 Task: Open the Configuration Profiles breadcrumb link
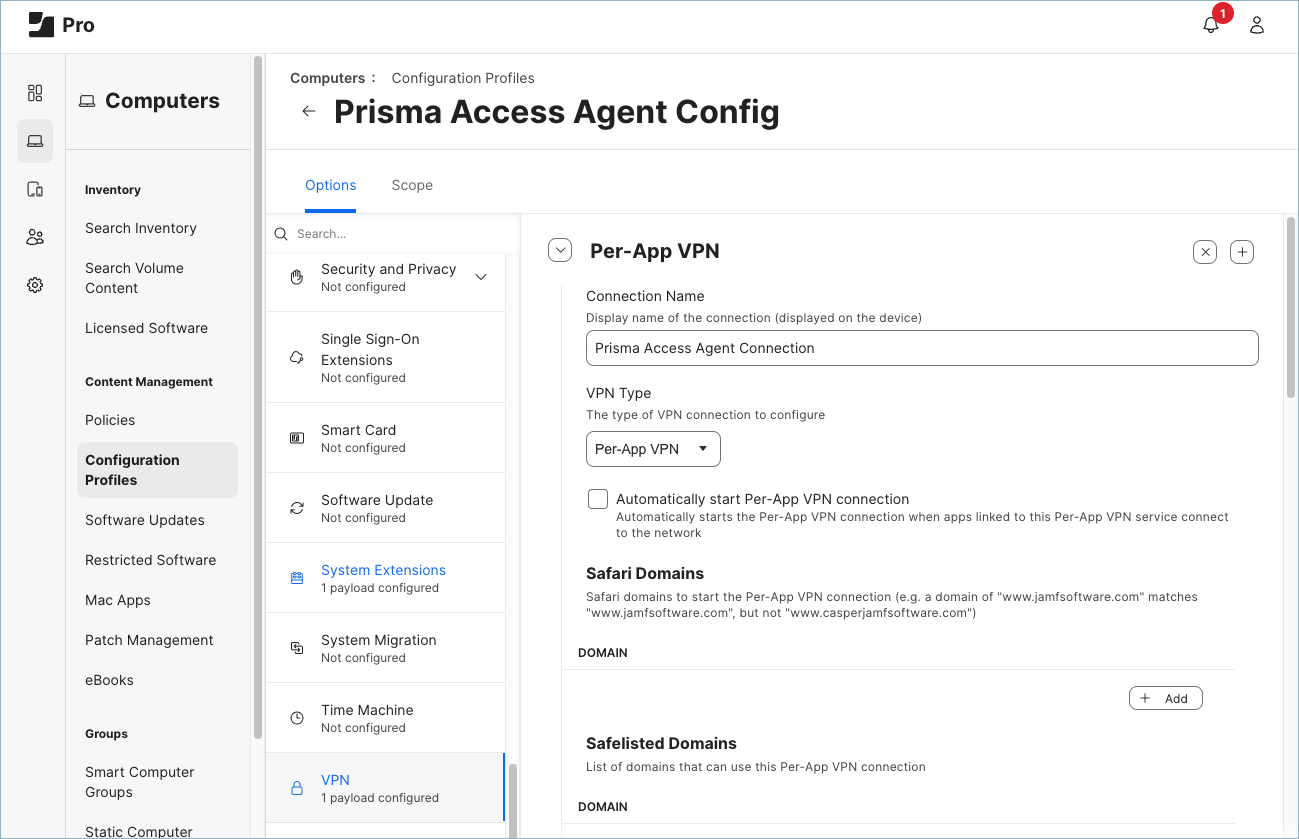[x=463, y=77]
